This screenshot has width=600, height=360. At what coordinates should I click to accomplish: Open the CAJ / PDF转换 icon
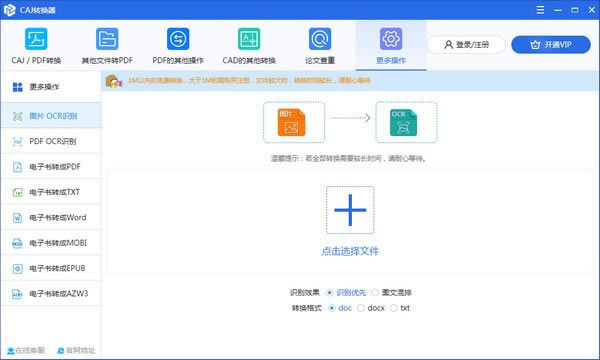(36, 39)
